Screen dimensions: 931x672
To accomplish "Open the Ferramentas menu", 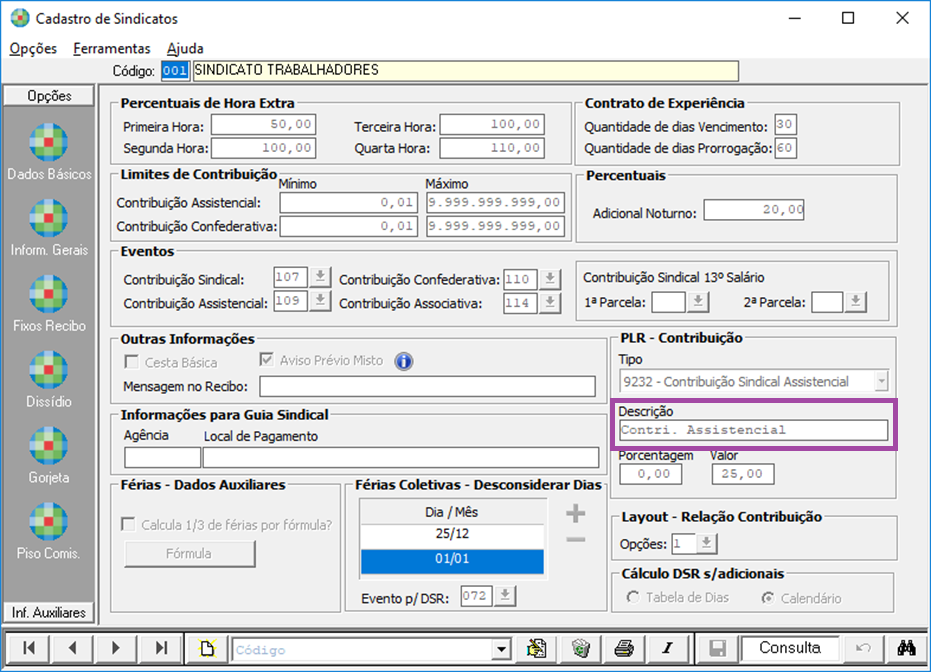I will point(112,49).
